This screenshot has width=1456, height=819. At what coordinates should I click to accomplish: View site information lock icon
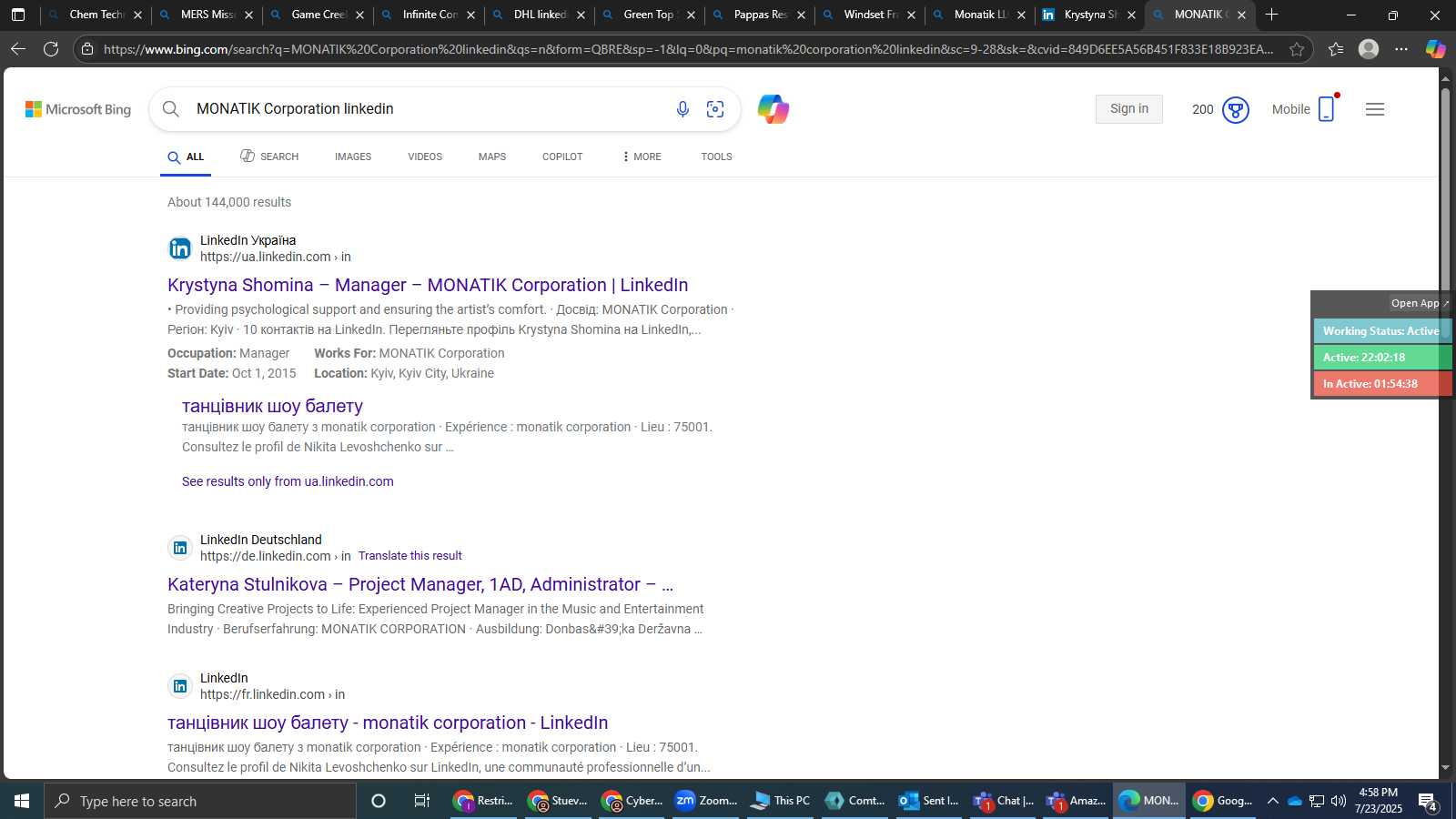(x=87, y=49)
